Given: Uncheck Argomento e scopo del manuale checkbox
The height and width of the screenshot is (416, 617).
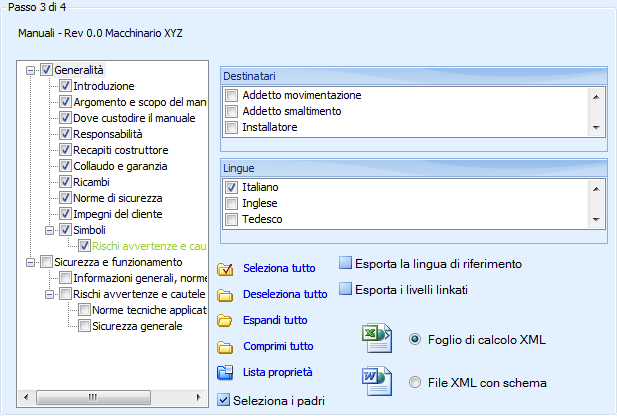Looking at the screenshot, I should pos(65,102).
